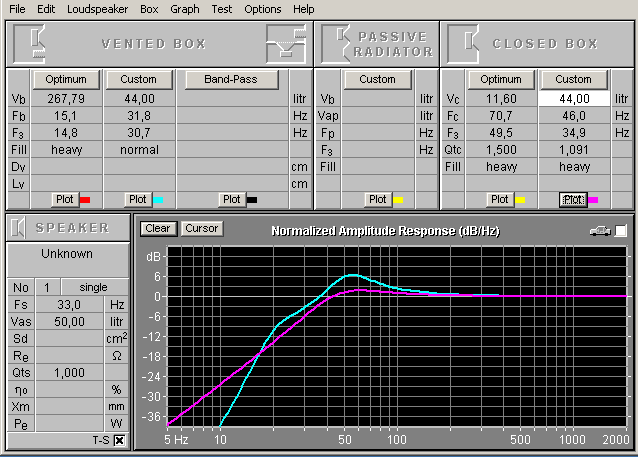Click the vented custom Lv field
The image size is (638, 457).
(x=140, y=184)
